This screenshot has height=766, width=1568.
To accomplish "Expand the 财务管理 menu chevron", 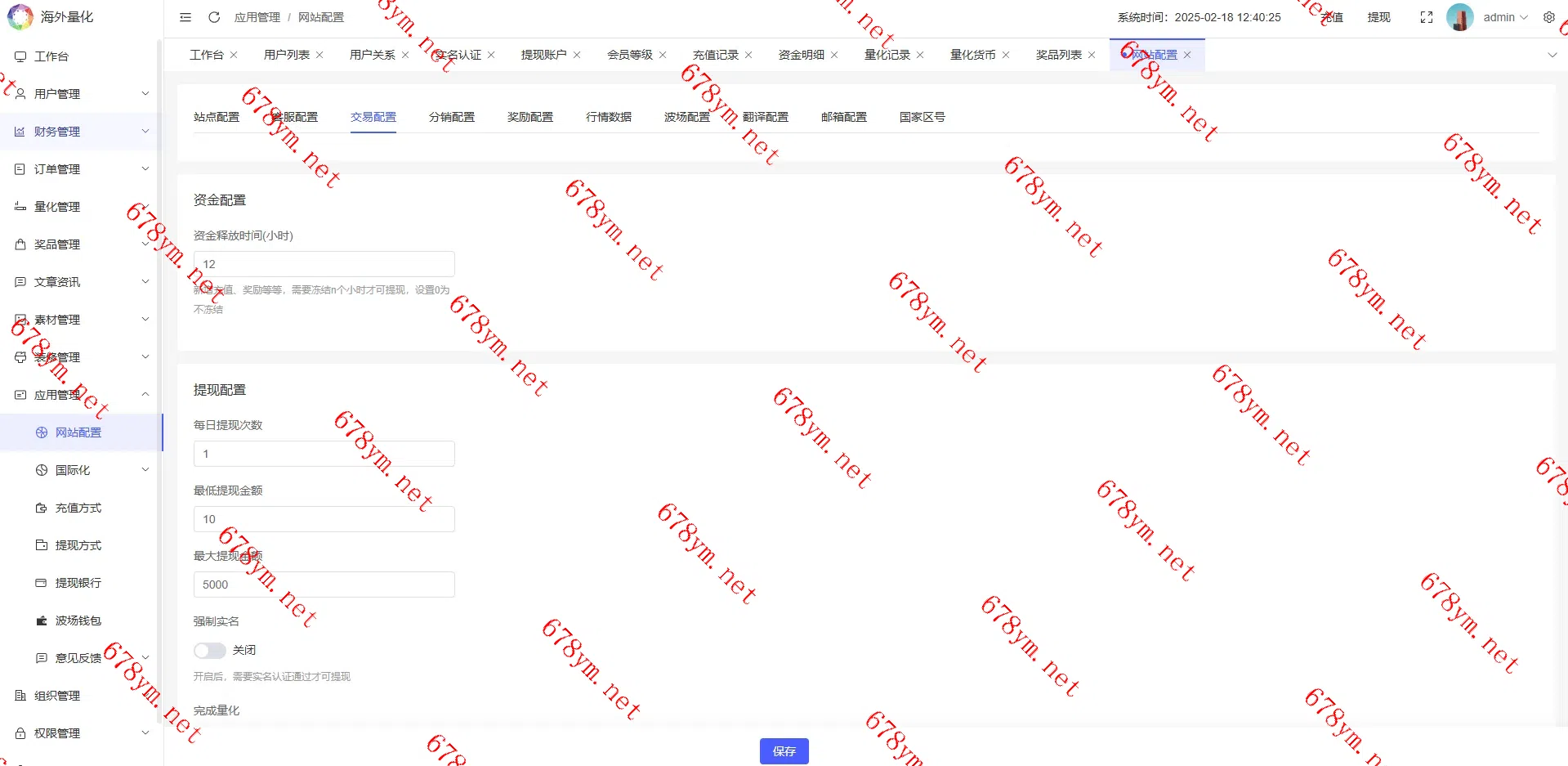I will click(x=145, y=132).
